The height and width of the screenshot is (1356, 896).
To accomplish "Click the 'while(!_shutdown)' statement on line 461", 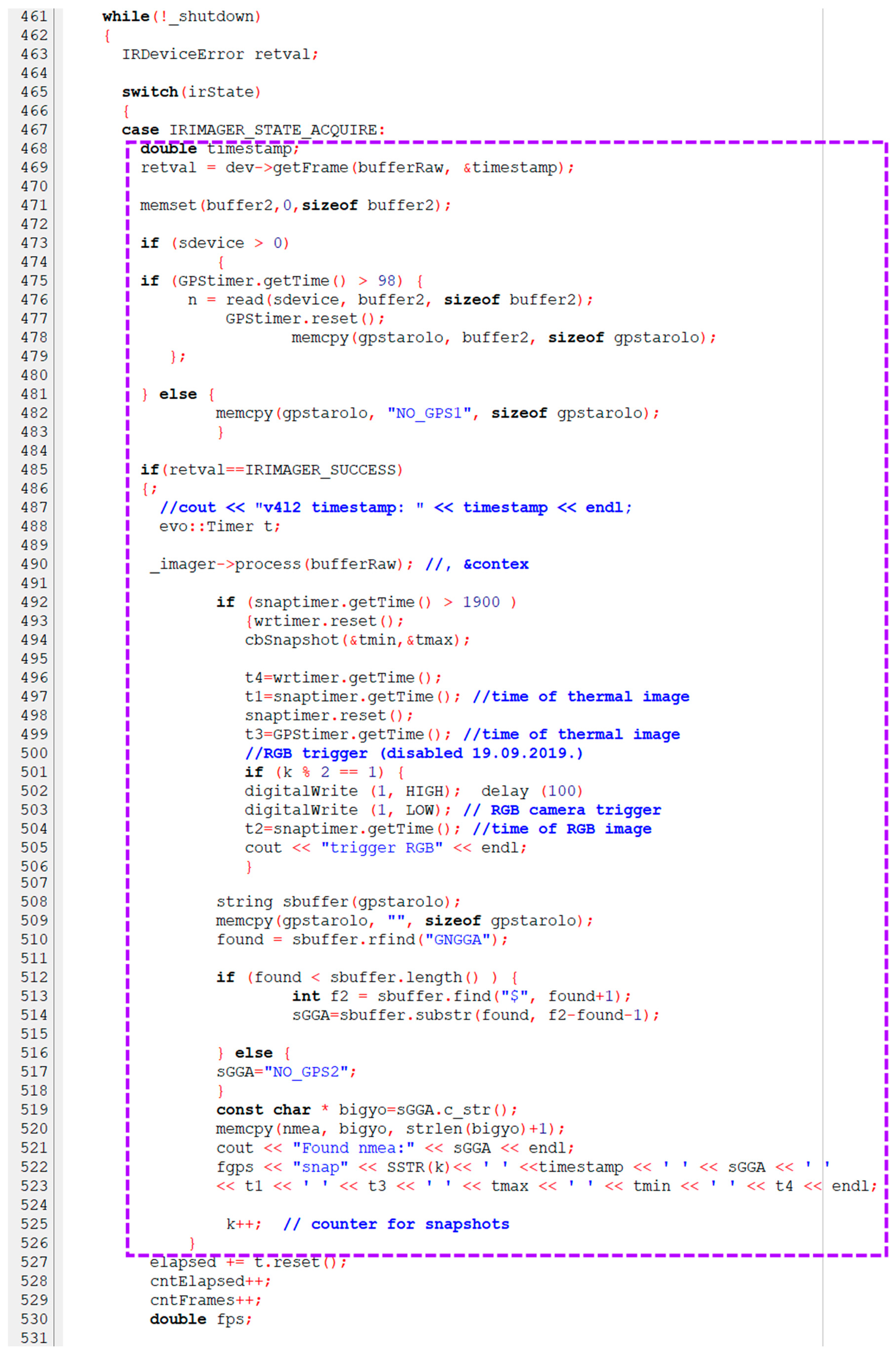I will tap(181, 17).
